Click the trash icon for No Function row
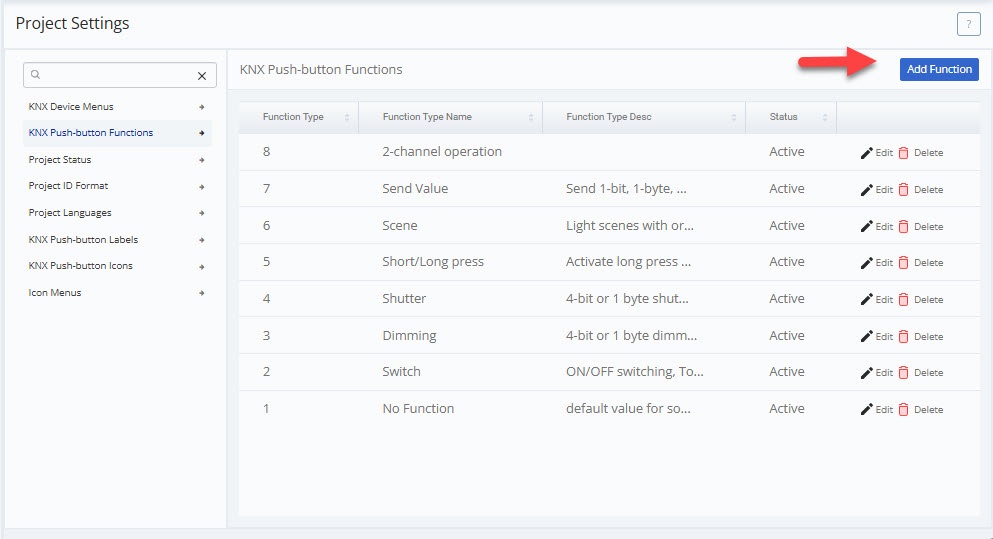This screenshot has width=993, height=539. coord(904,409)
